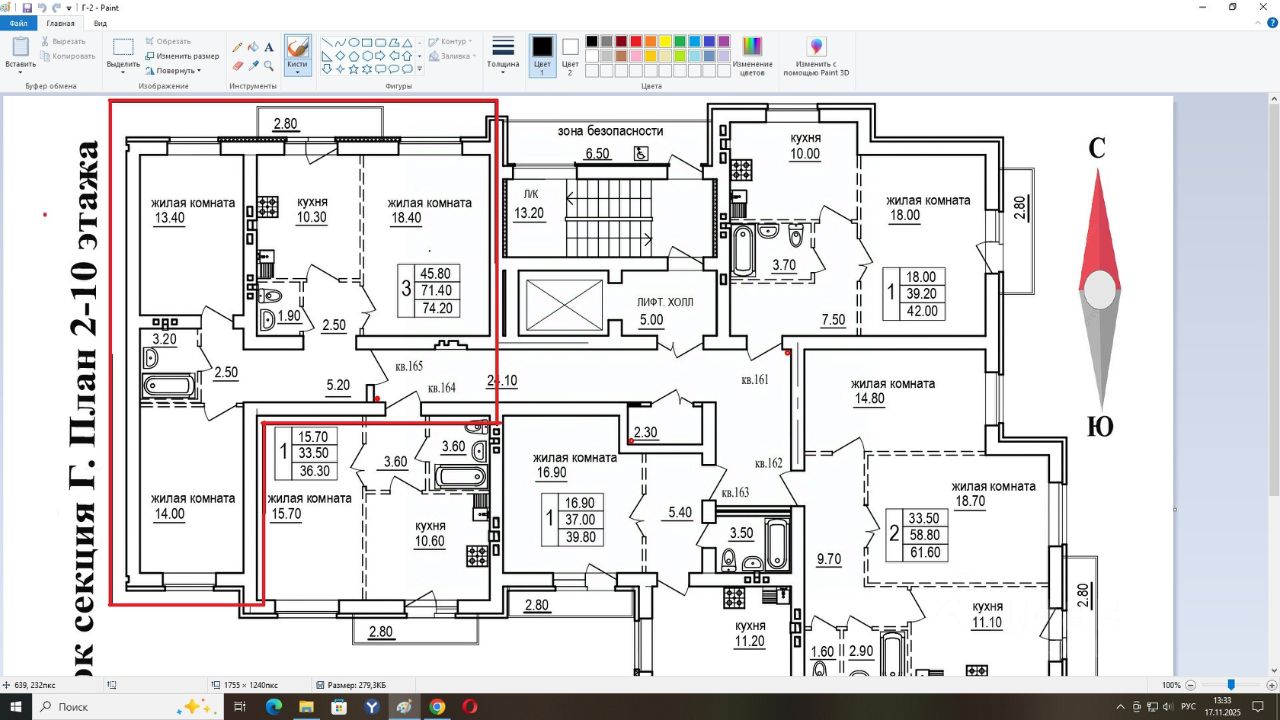Click the zoom in plus button

[x=1270, y=685]
